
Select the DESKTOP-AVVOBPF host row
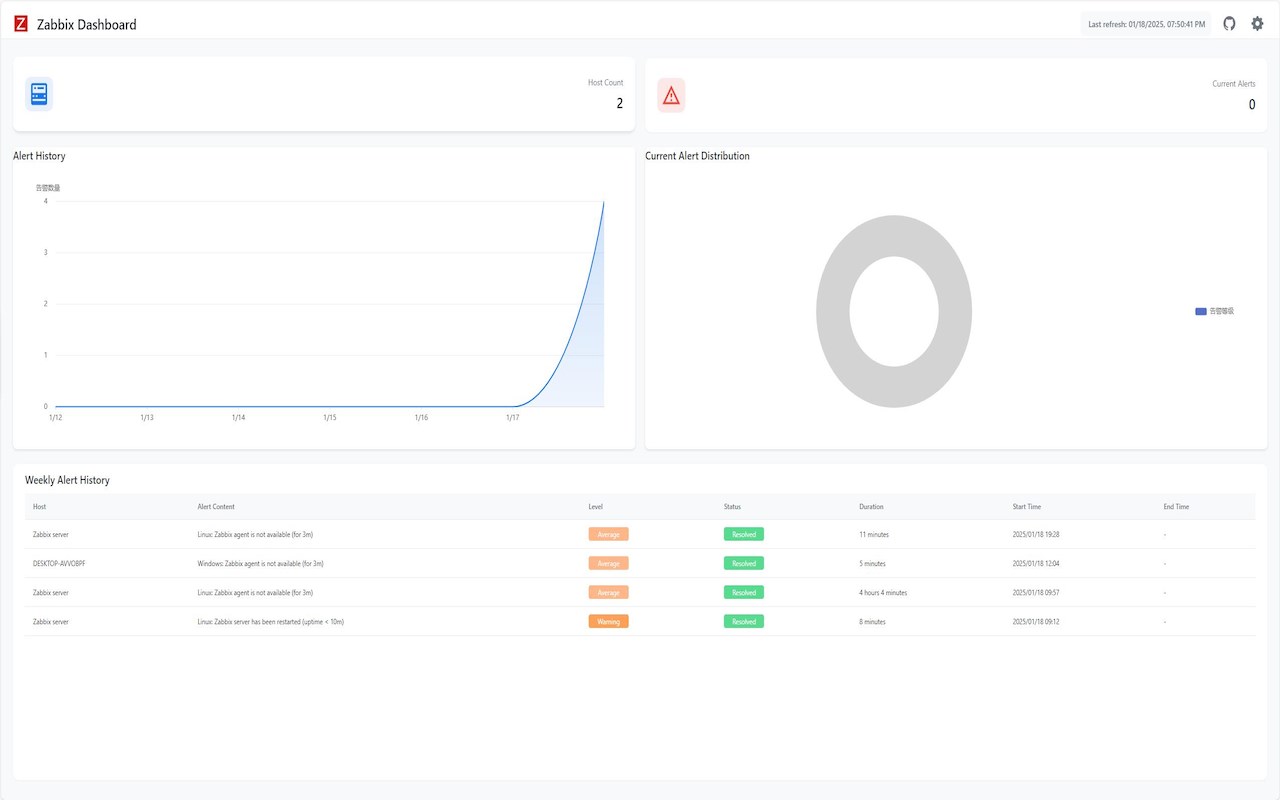[640, 563]
